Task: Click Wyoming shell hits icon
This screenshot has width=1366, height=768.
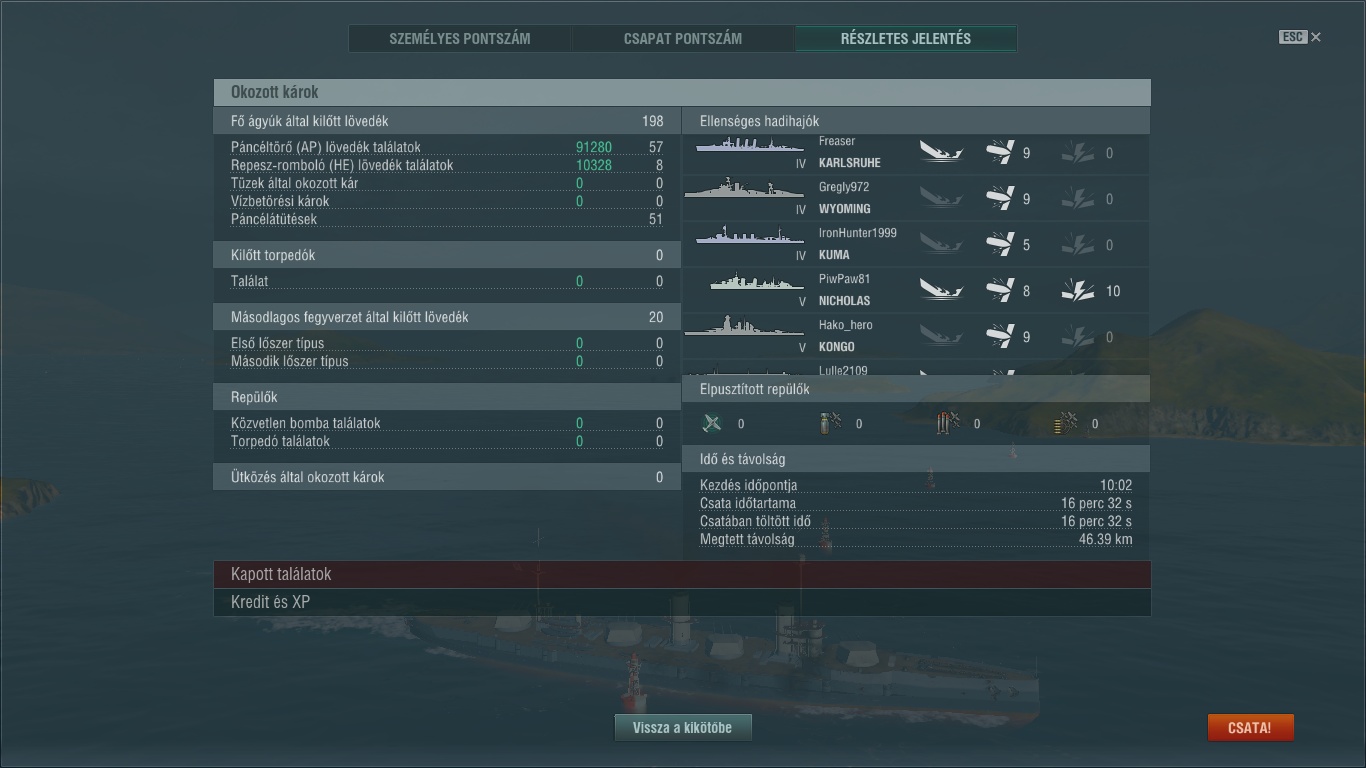Action: [999, 199]
